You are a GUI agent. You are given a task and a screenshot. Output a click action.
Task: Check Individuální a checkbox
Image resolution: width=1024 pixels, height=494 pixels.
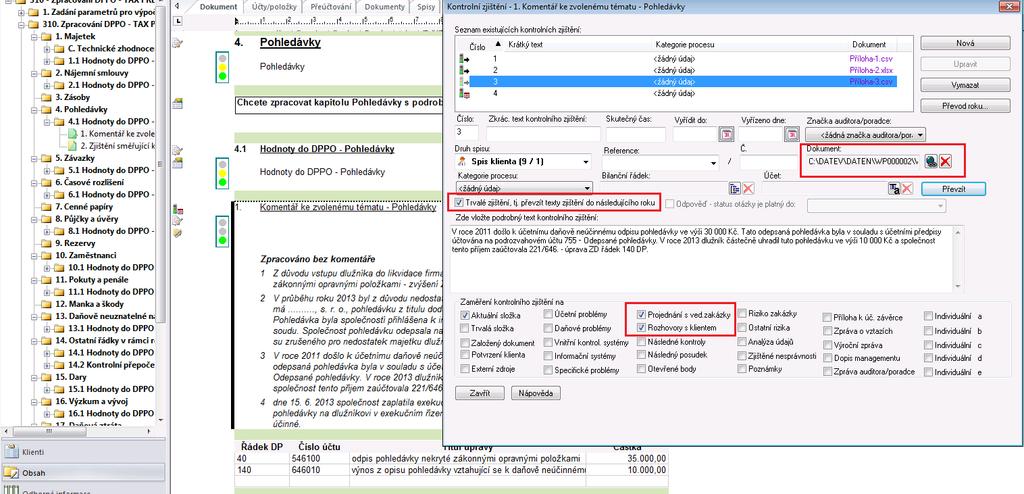point(928,316)
